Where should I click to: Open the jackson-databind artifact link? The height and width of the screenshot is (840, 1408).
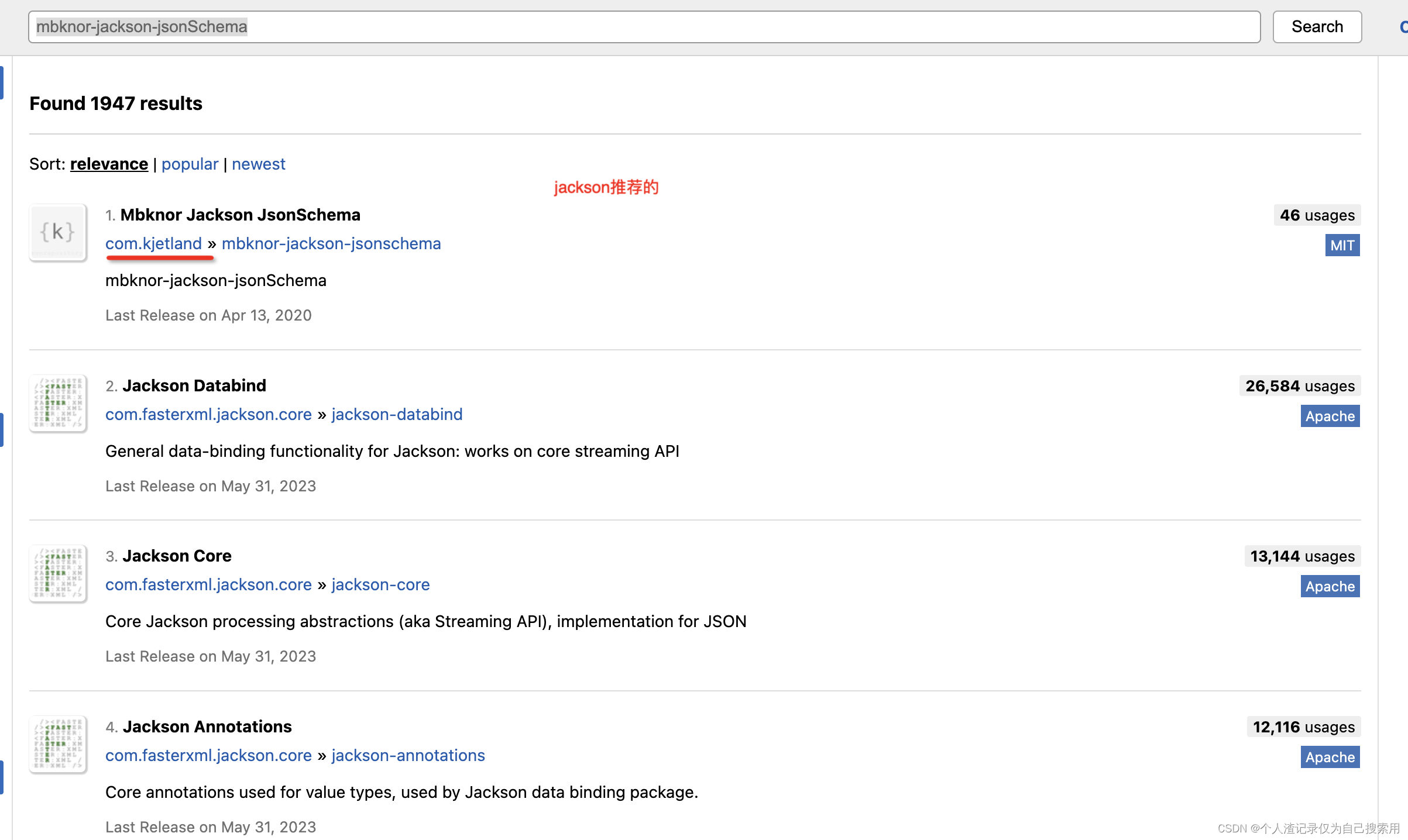pos(397,414)
